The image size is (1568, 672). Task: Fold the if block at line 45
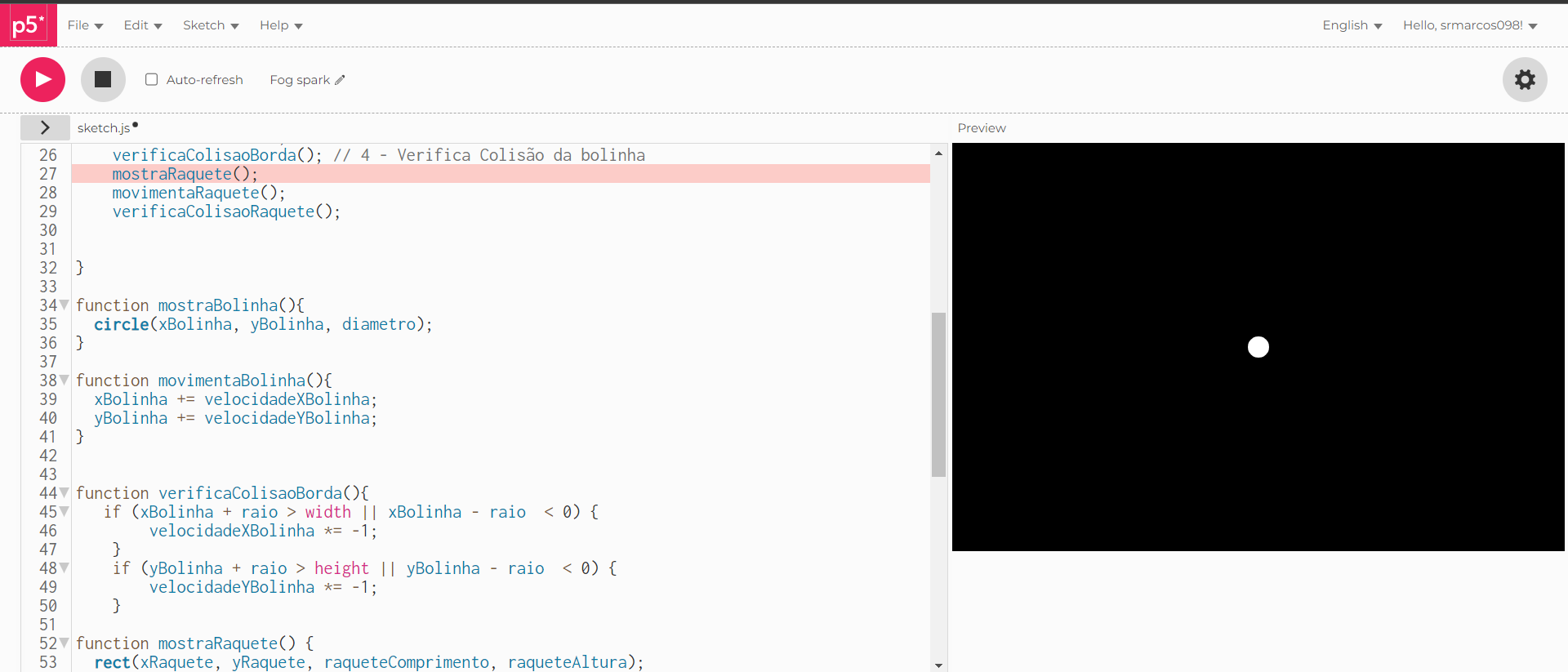coord(65,512)
